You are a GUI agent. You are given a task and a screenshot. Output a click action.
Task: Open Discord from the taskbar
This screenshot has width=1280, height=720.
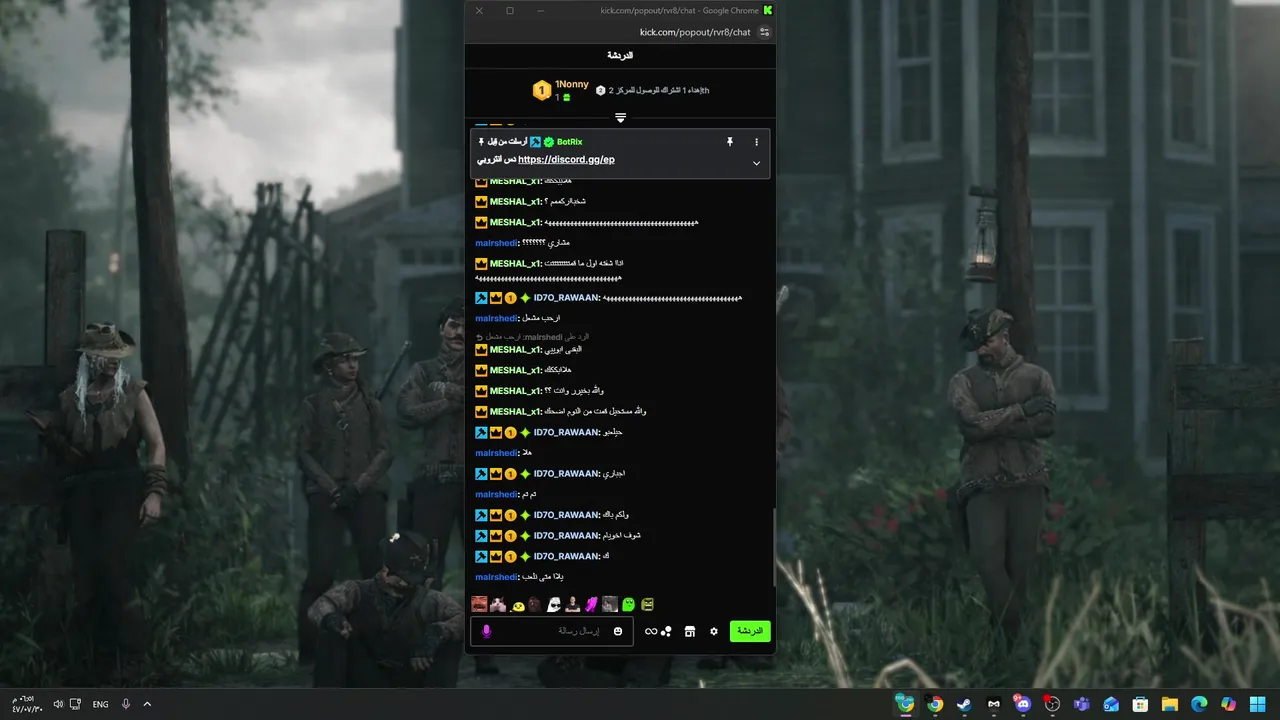1023,704
